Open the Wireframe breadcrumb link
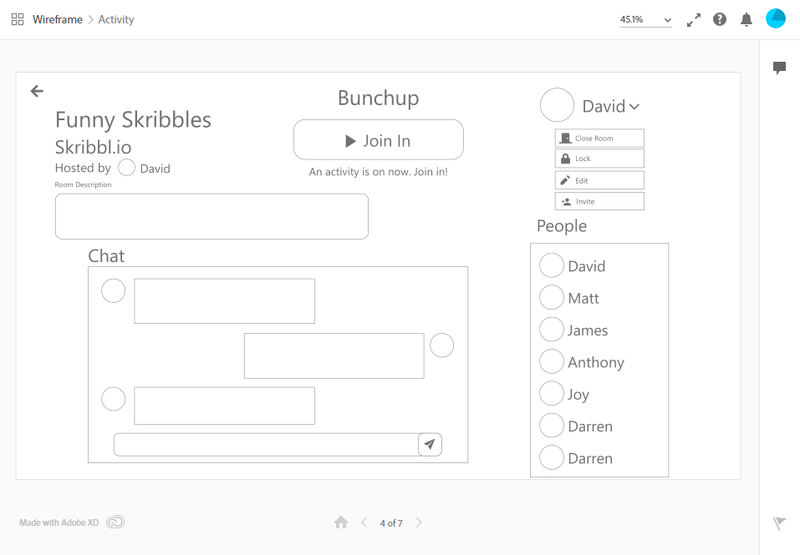 click(57, 19)
